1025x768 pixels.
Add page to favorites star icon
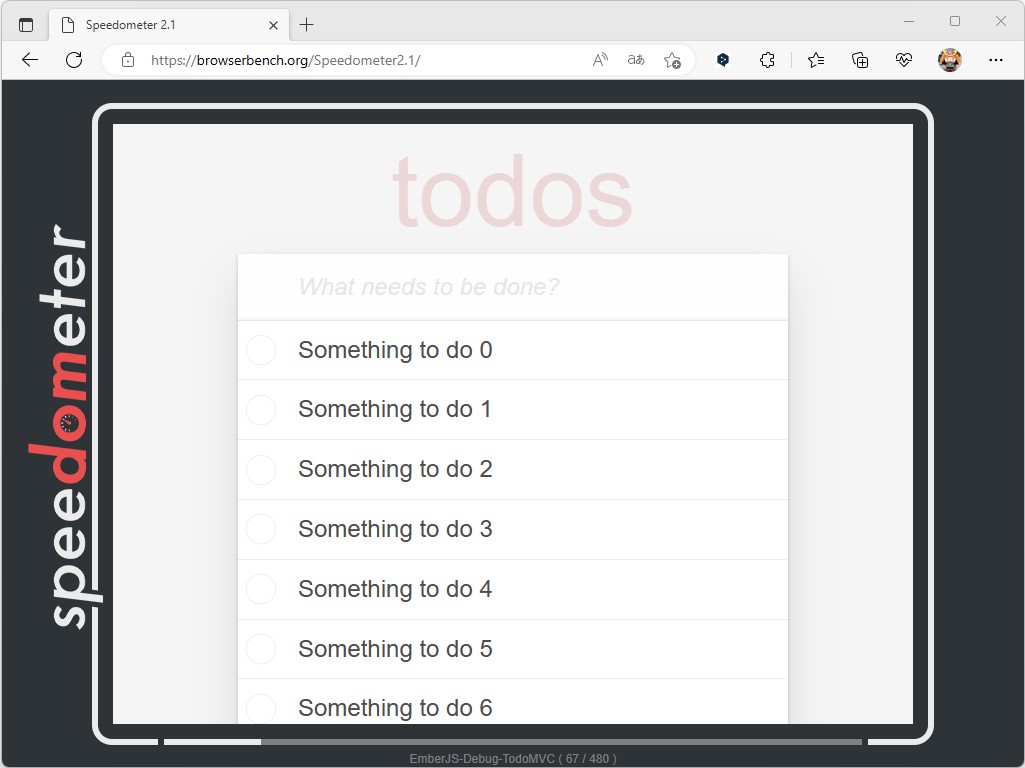pos(672,60)
